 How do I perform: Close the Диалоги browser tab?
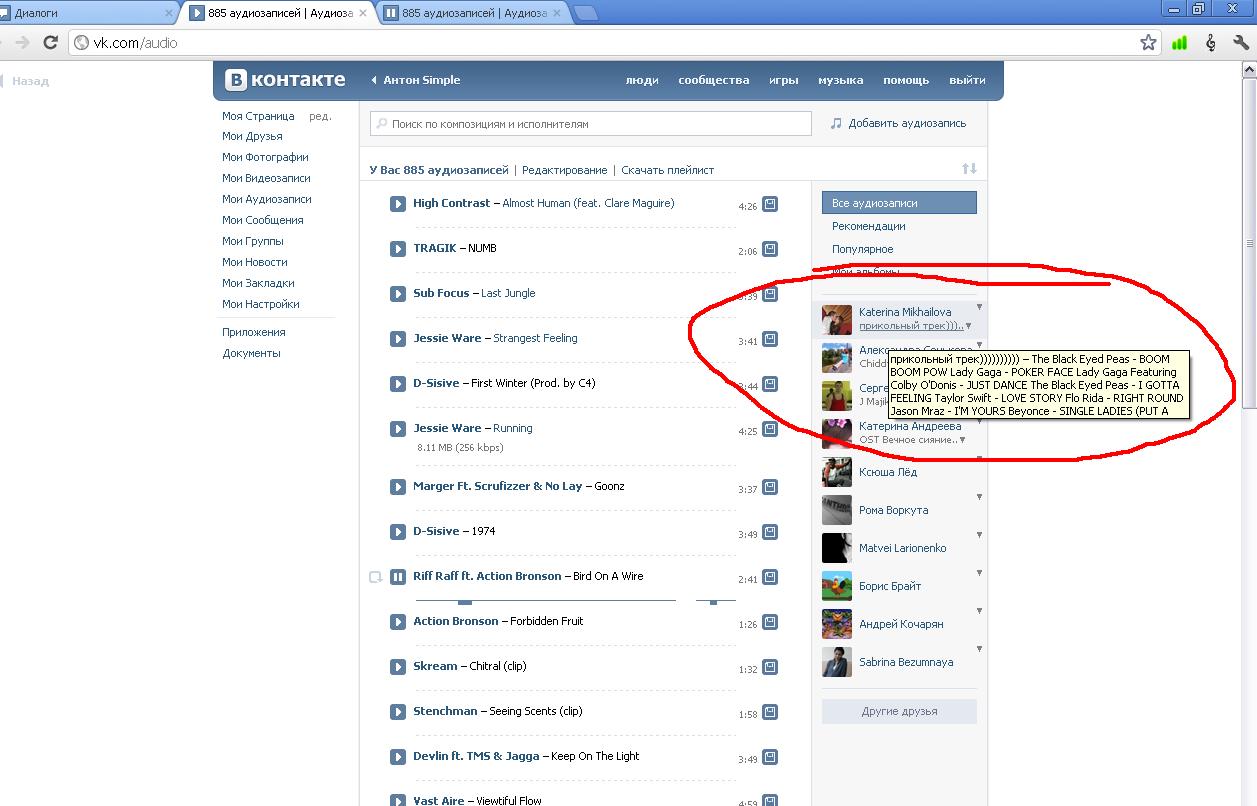pos(169,14)
